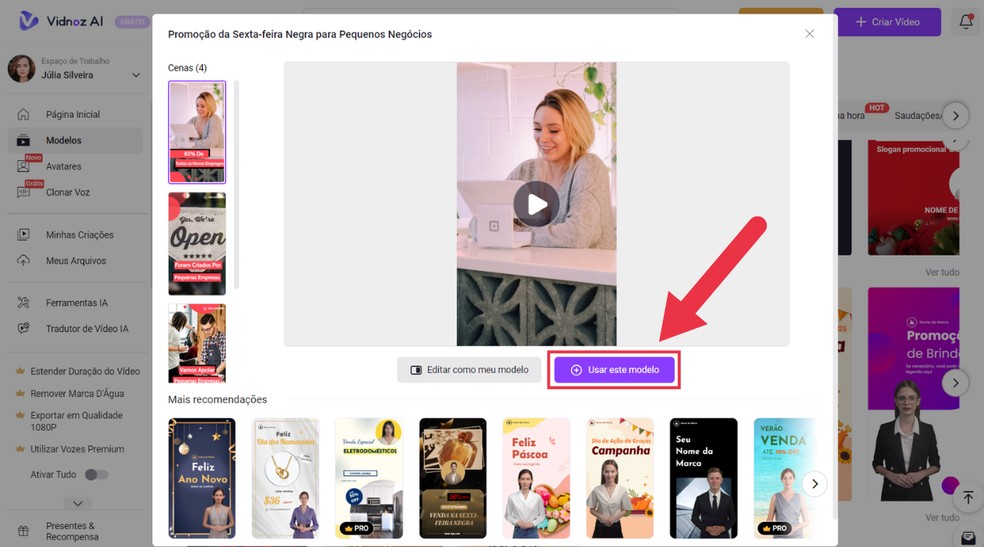Image resolution: width=984 pixels, height=547 pixels.
Task: Click the back-to-top arrow icon
Action: click(968, 497)
